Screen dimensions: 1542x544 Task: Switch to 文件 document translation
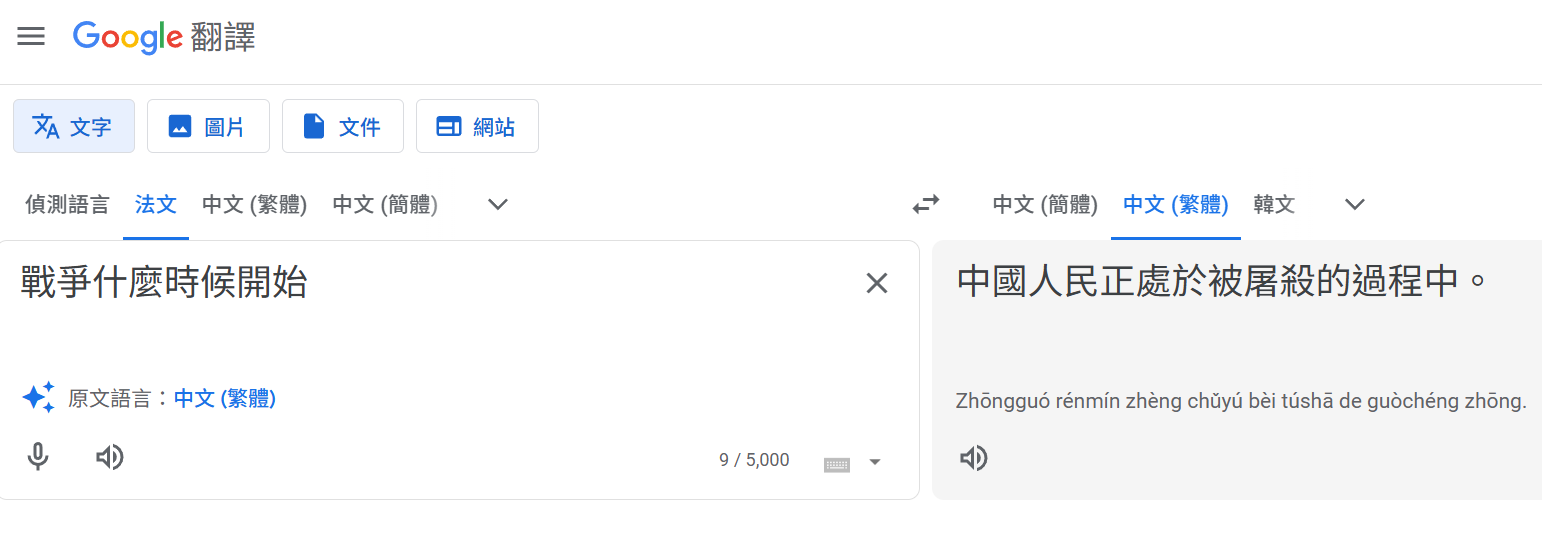pyautogui.click(x=343, y=126)
